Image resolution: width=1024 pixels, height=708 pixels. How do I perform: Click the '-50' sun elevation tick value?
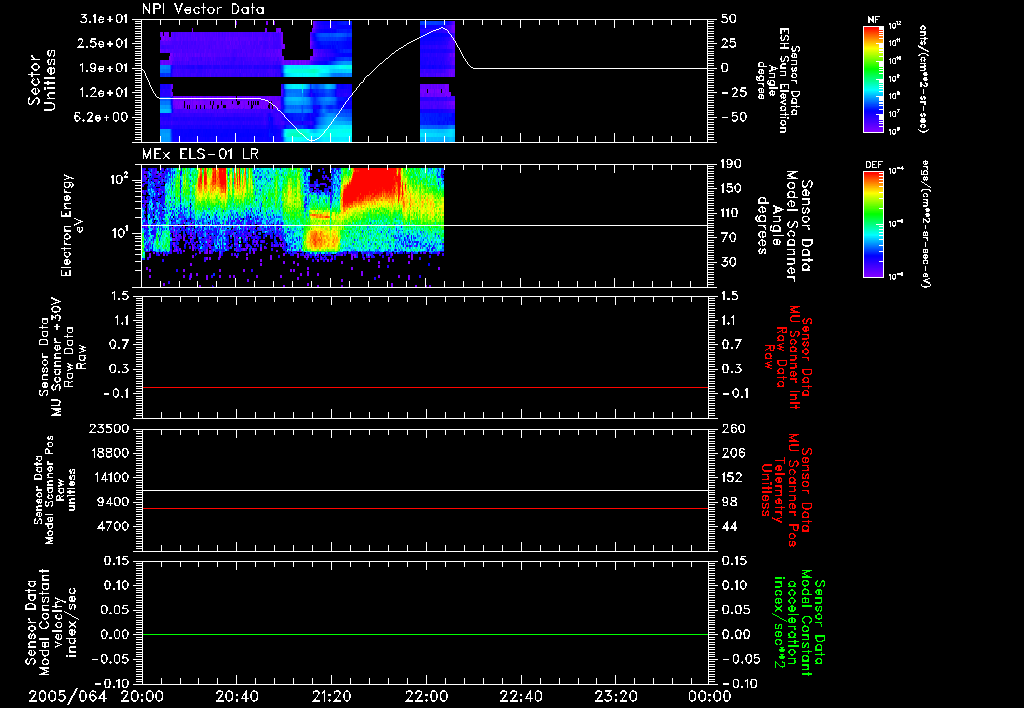coord(734,118)
